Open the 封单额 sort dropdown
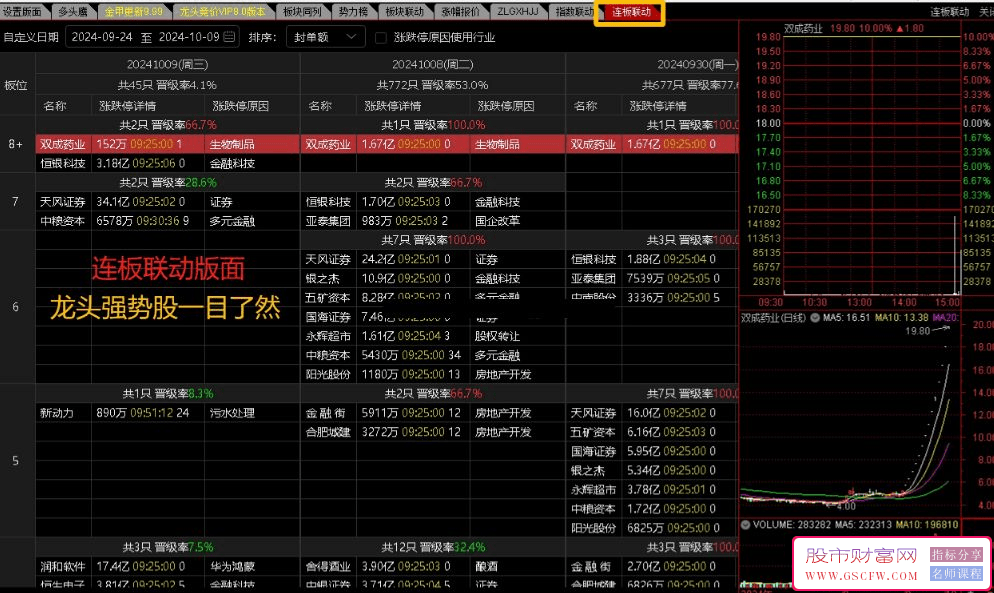994x593 pixels. pos(326,37)
